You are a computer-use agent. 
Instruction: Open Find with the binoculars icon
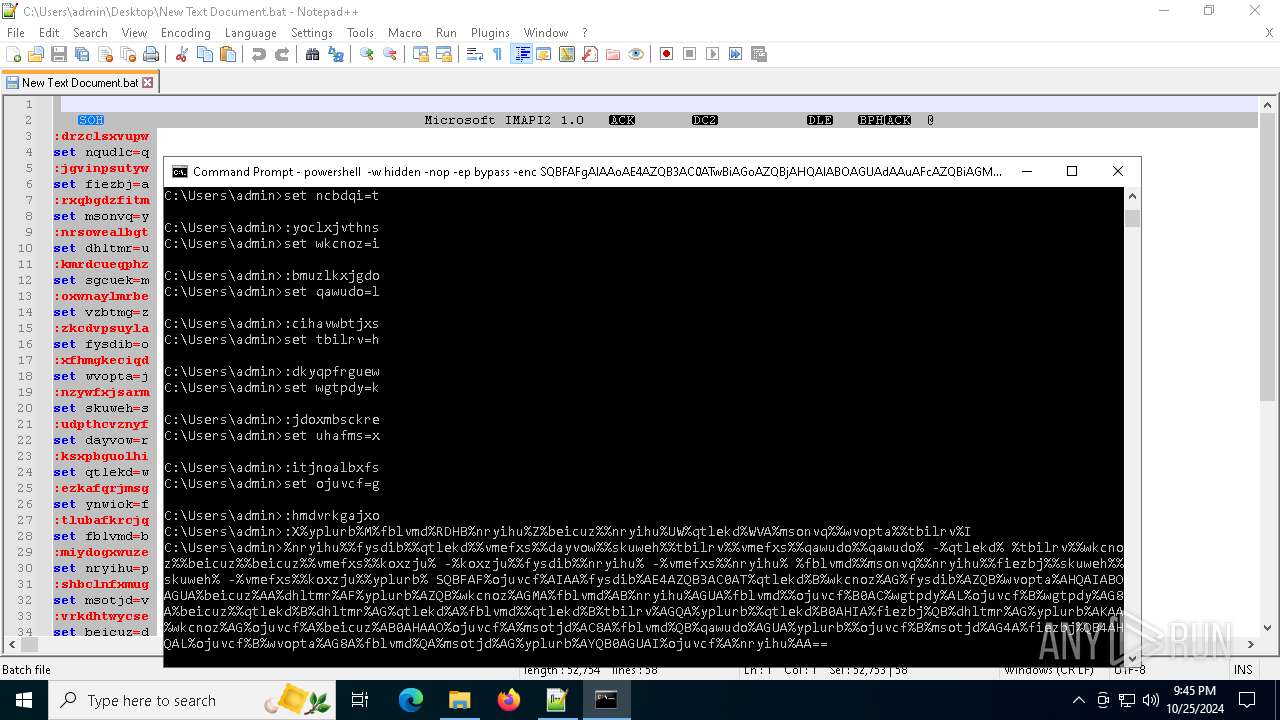[x=313, y=54]
